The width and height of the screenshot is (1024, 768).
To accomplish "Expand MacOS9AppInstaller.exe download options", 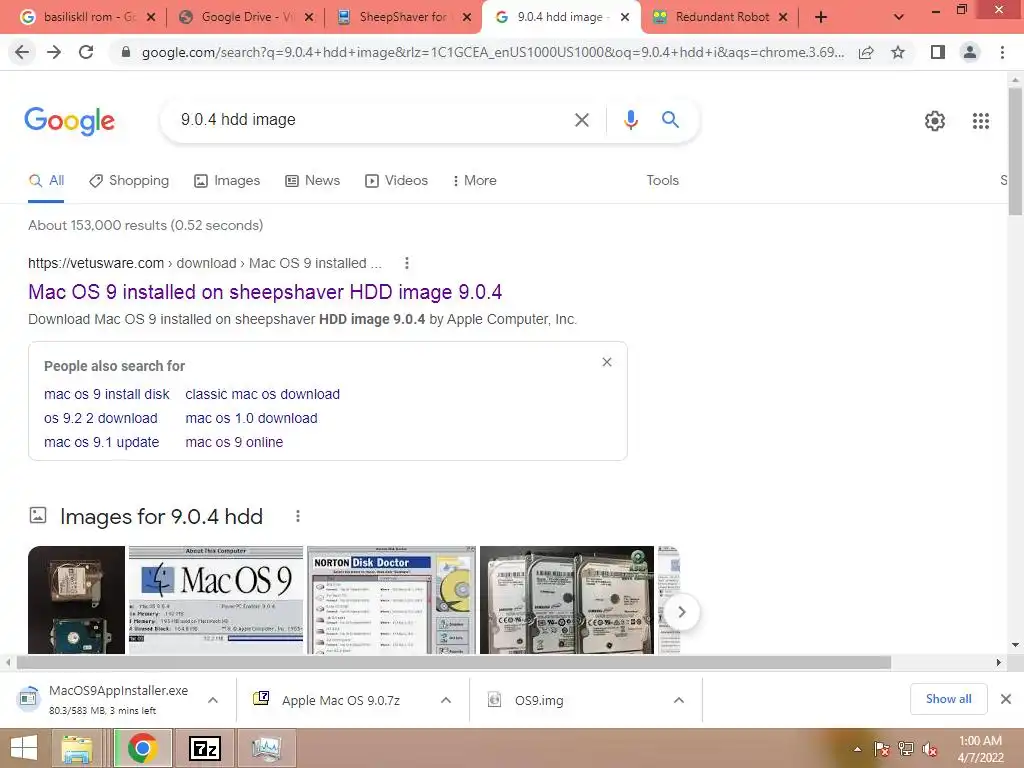I will [x=213, y=700].
